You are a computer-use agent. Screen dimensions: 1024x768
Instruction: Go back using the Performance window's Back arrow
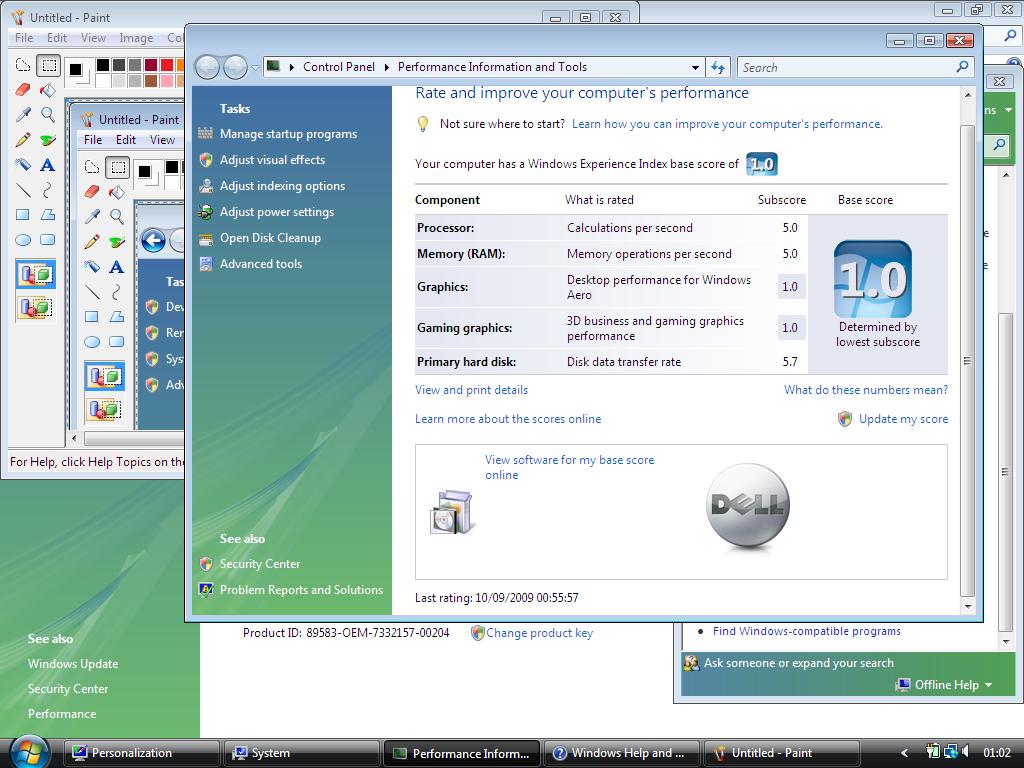208,67
